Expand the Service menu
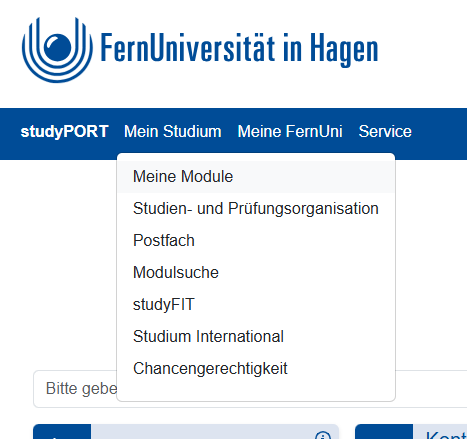The height and width of the screenshot is (439, 467). click(385, 131)
